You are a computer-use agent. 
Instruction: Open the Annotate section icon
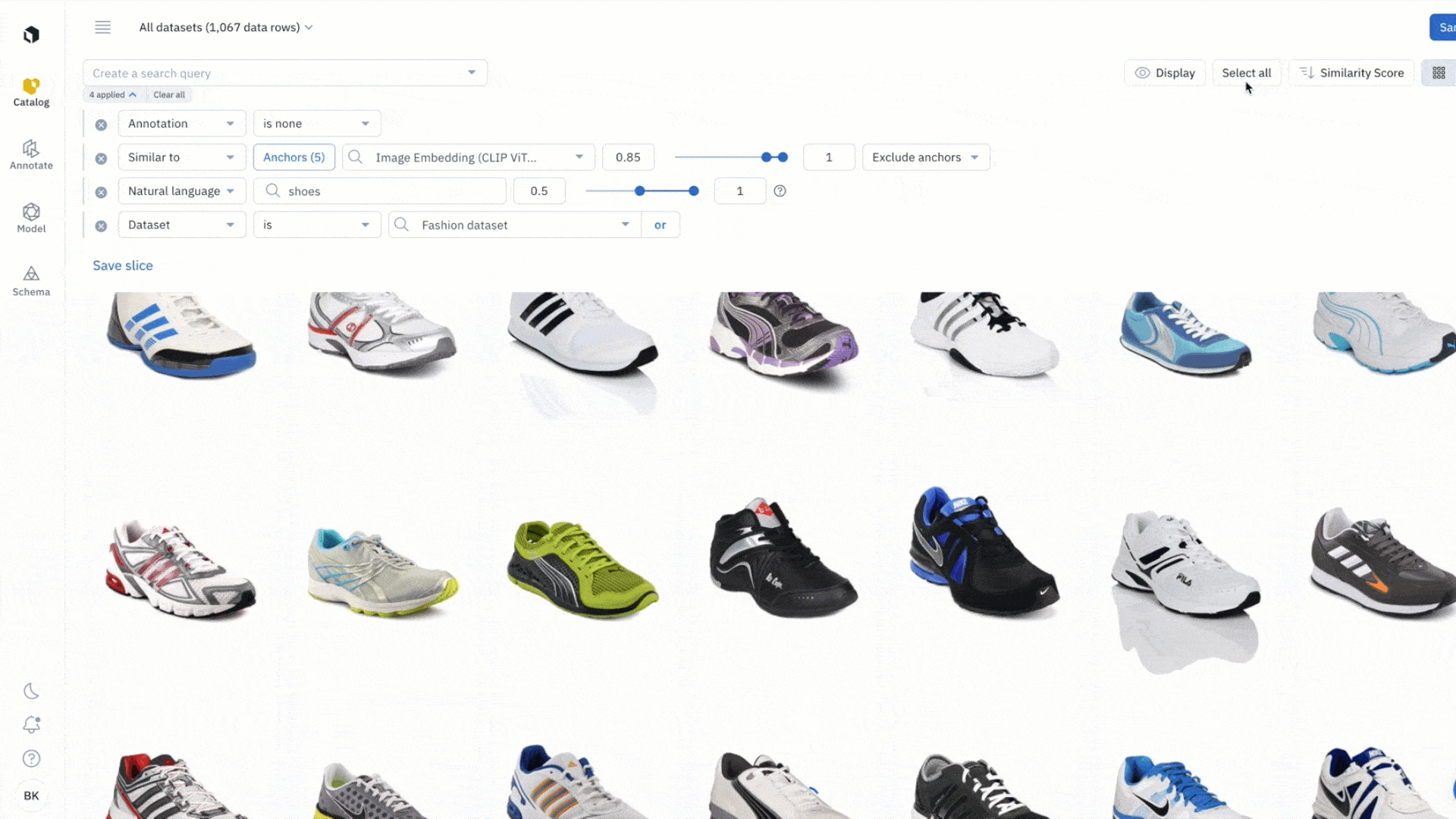point(31,149)
